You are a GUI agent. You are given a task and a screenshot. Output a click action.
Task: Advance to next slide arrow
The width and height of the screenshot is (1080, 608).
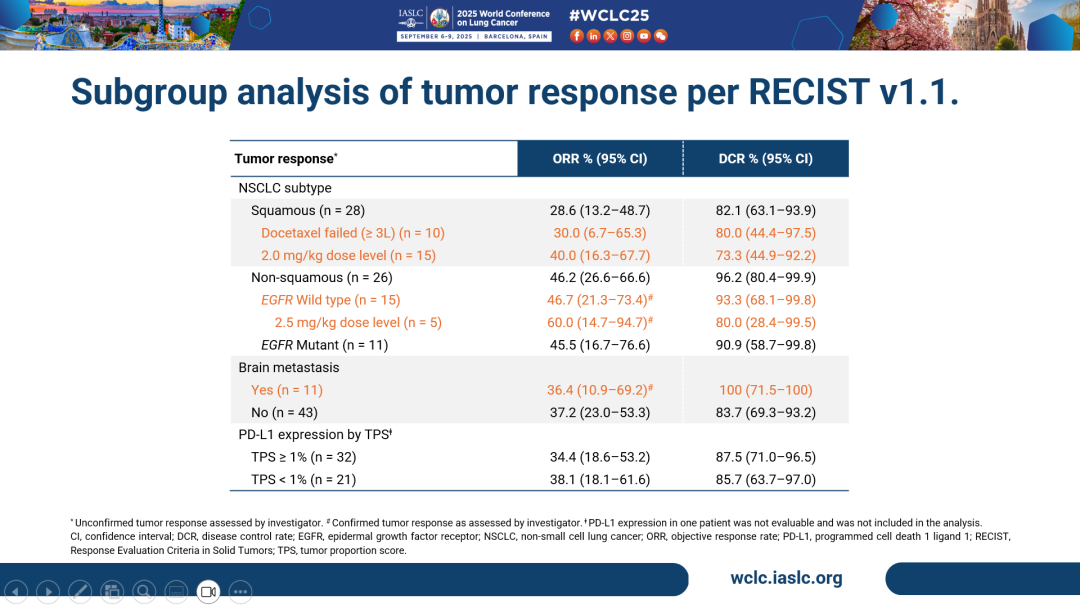(x=48, y=592)
